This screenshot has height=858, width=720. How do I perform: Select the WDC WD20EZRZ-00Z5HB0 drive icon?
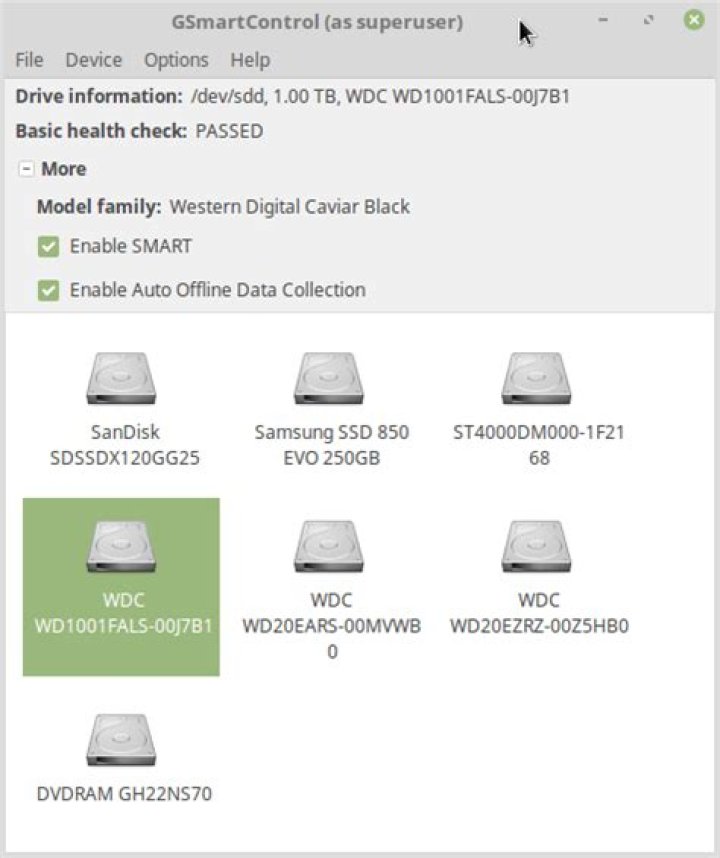[x=537, y=546]
